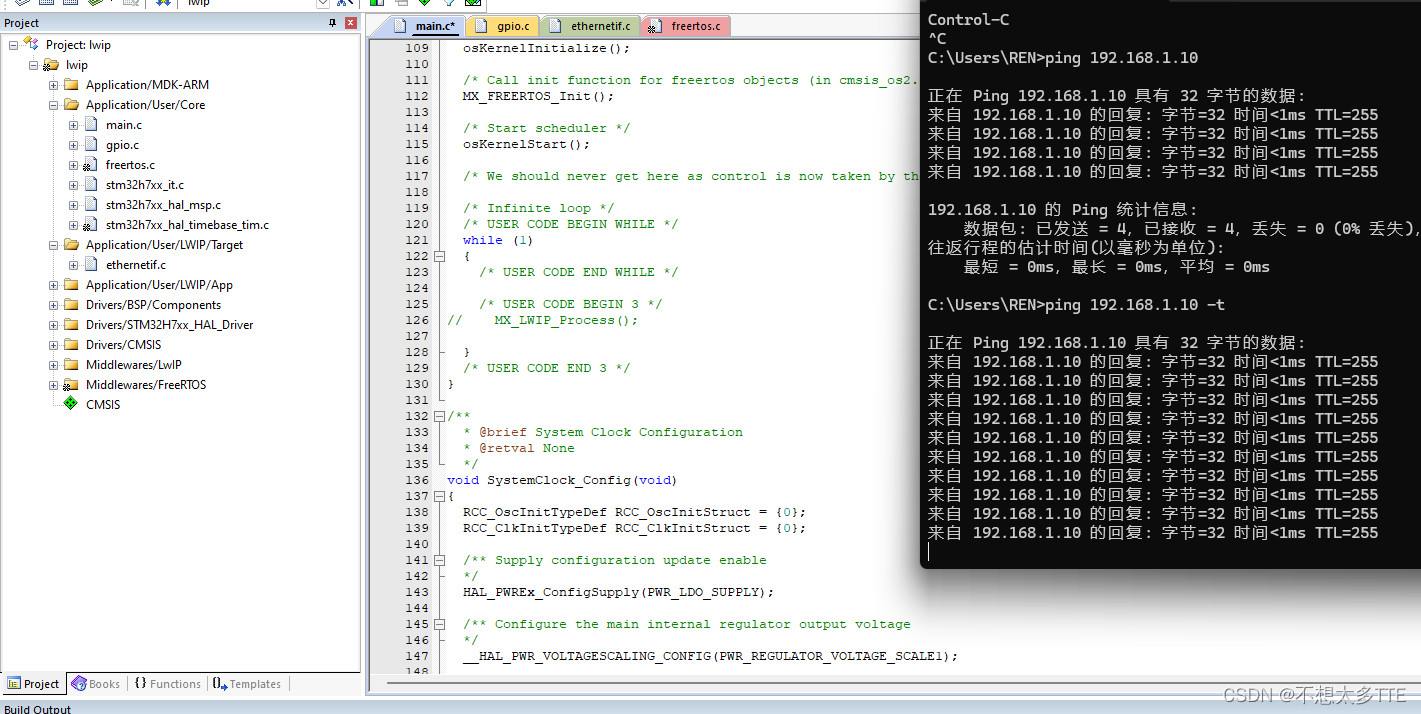Collapse the SystemClock_Config code fold
The width and height of the screenshot is (1421, 714).
[438, 495]
